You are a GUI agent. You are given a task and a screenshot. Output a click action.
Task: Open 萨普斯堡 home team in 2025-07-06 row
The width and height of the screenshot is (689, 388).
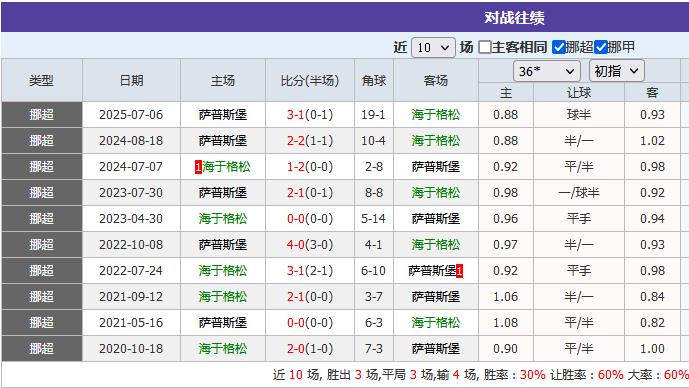coord(222,115)
